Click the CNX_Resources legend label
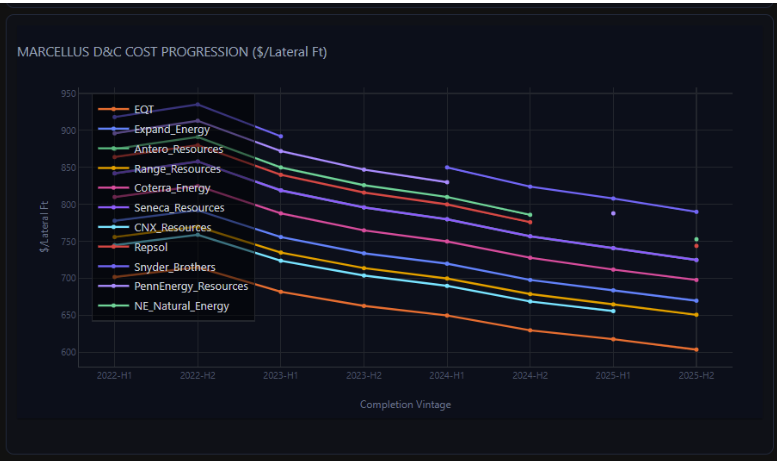778x463 pixels. coord(172,227)
